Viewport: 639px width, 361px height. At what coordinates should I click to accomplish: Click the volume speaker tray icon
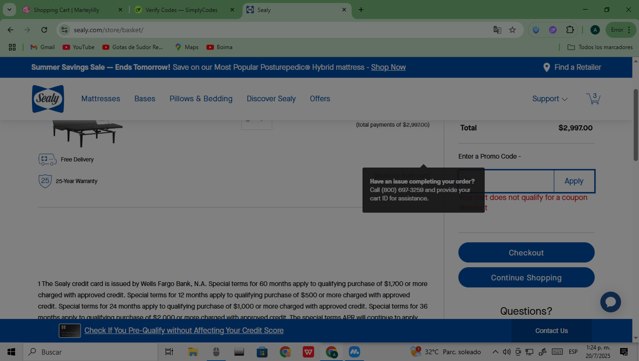507,352
